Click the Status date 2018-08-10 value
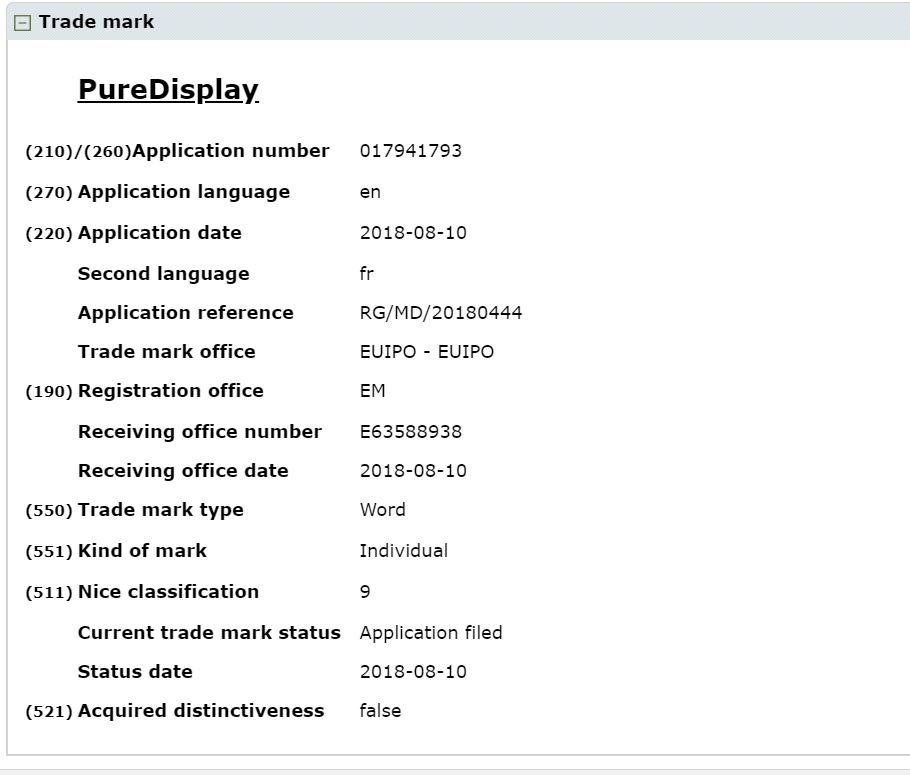 click(413, 671)
